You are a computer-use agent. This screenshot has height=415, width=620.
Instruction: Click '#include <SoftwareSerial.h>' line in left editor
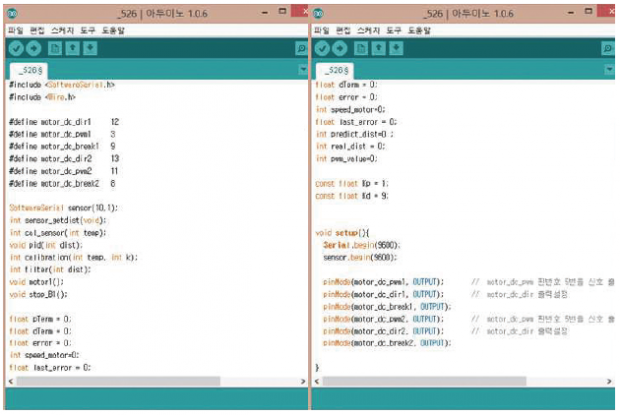[x=62, y=85]
